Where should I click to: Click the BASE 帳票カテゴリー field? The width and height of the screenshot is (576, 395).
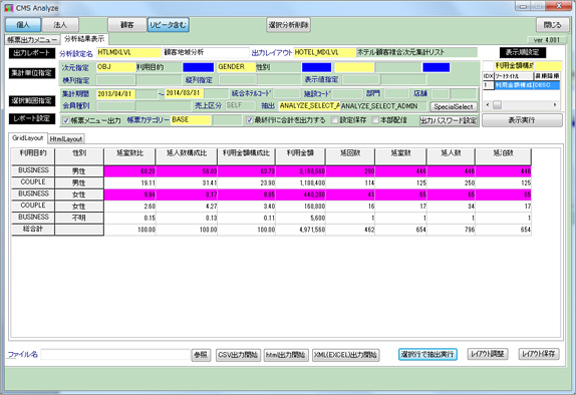[x=191, y=120]
